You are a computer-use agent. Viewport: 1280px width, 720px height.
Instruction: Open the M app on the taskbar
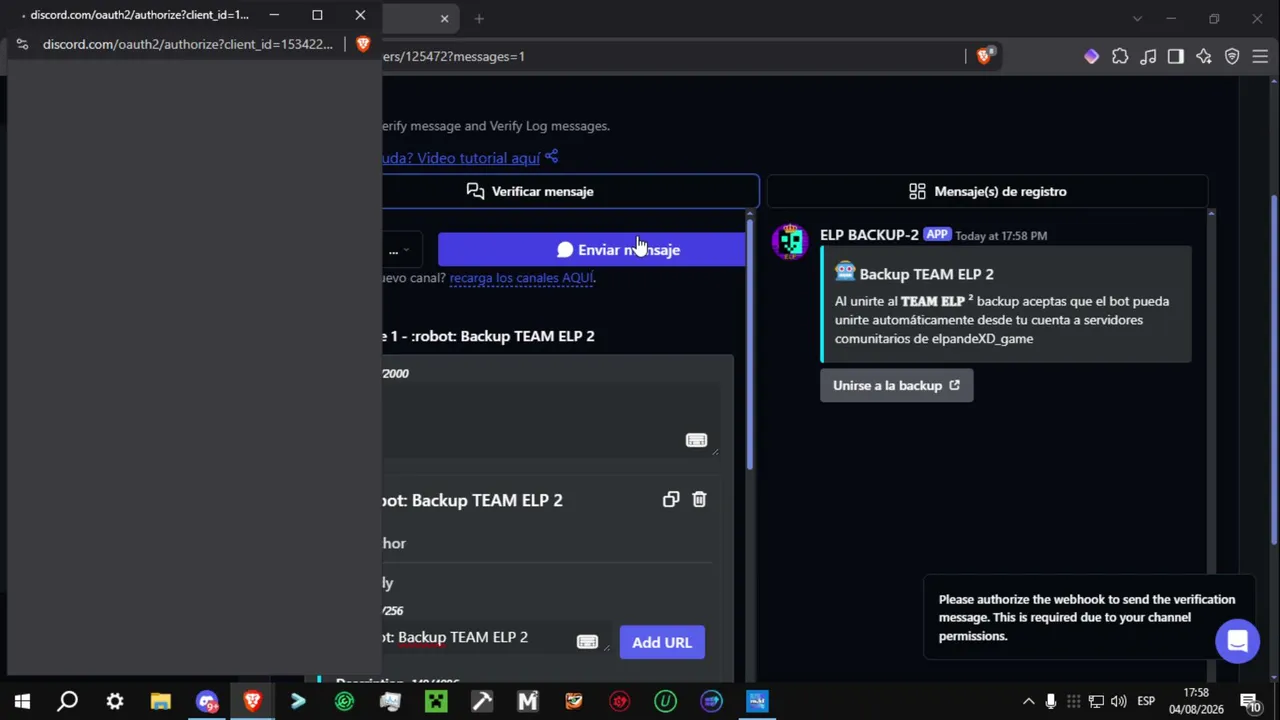tap(528, 701)
